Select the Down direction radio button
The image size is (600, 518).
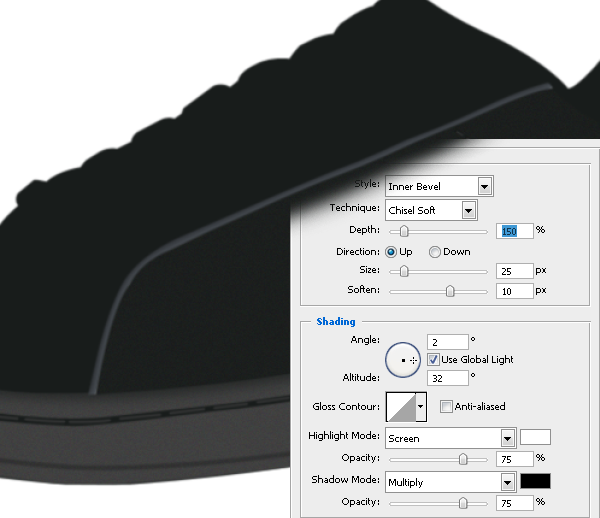434,252
